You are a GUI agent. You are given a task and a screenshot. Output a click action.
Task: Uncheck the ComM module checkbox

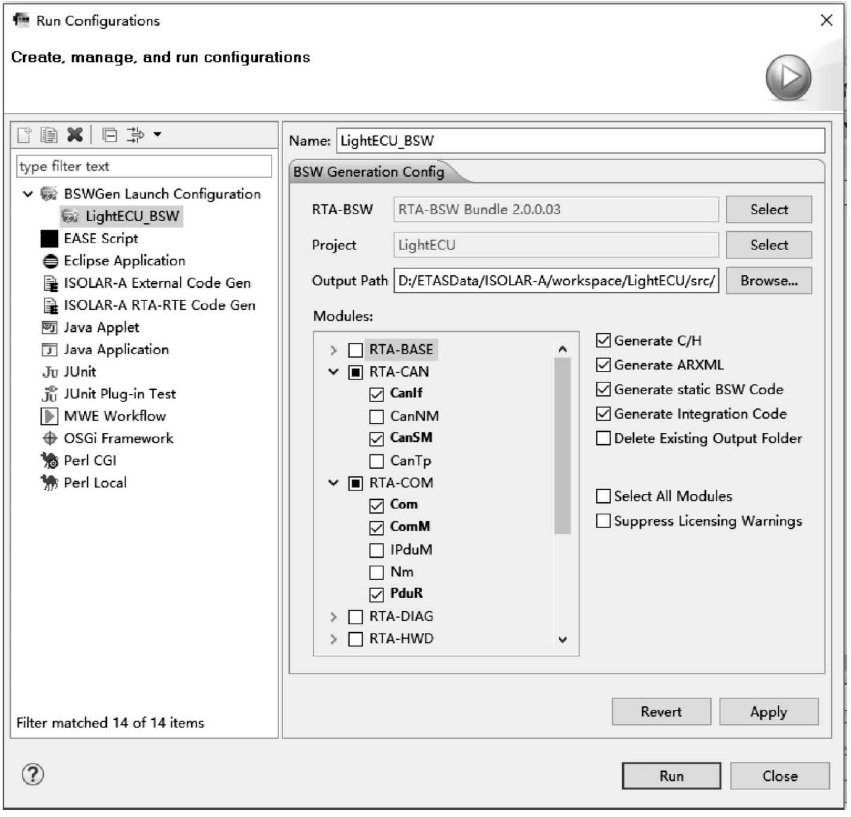(x=377, y=529)
